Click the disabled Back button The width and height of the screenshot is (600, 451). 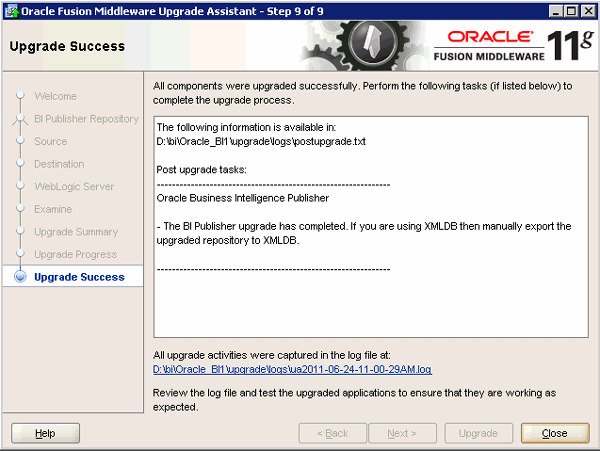point(333,433)
